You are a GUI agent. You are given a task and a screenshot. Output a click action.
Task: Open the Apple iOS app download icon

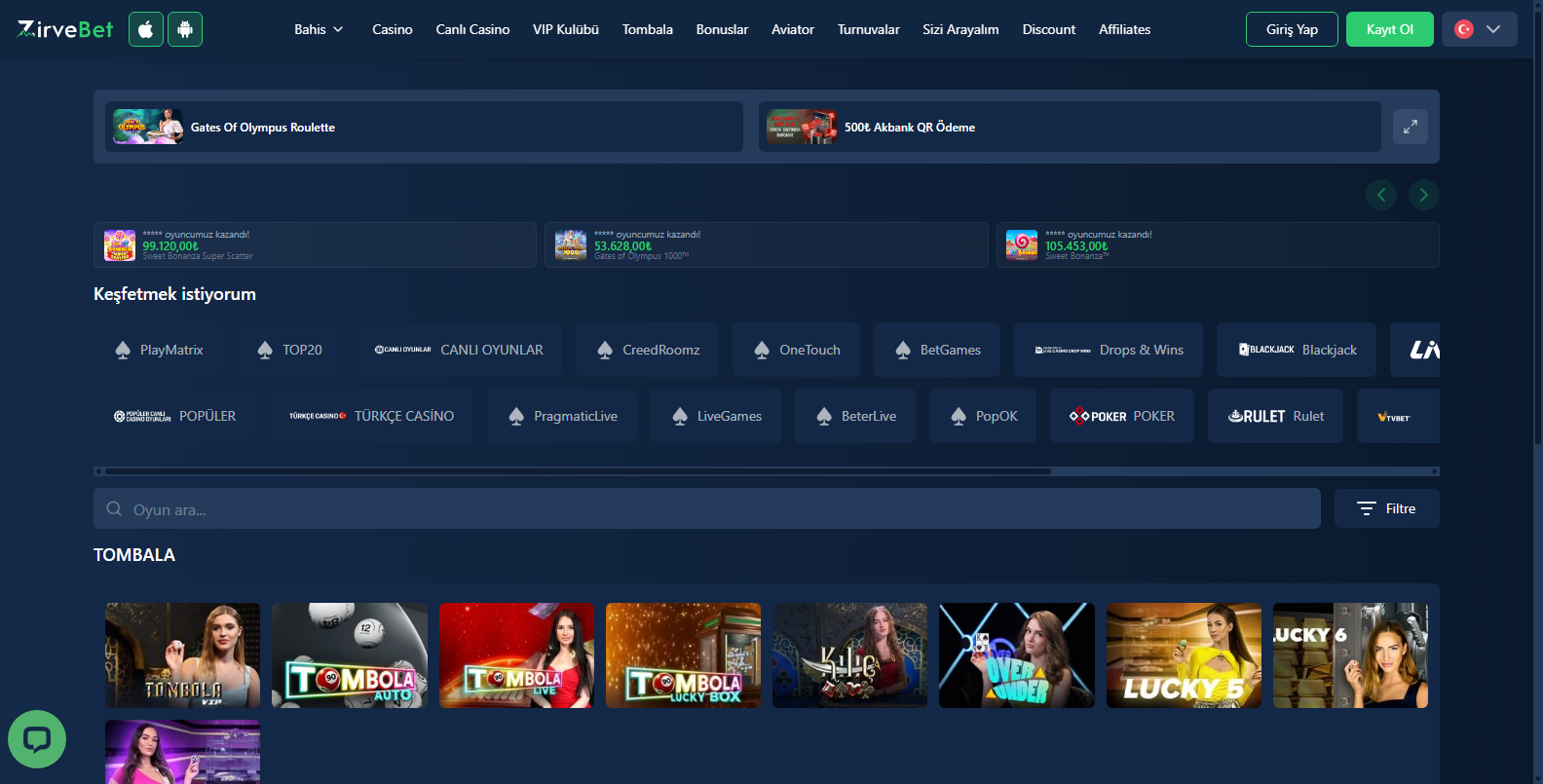[146, 29]
